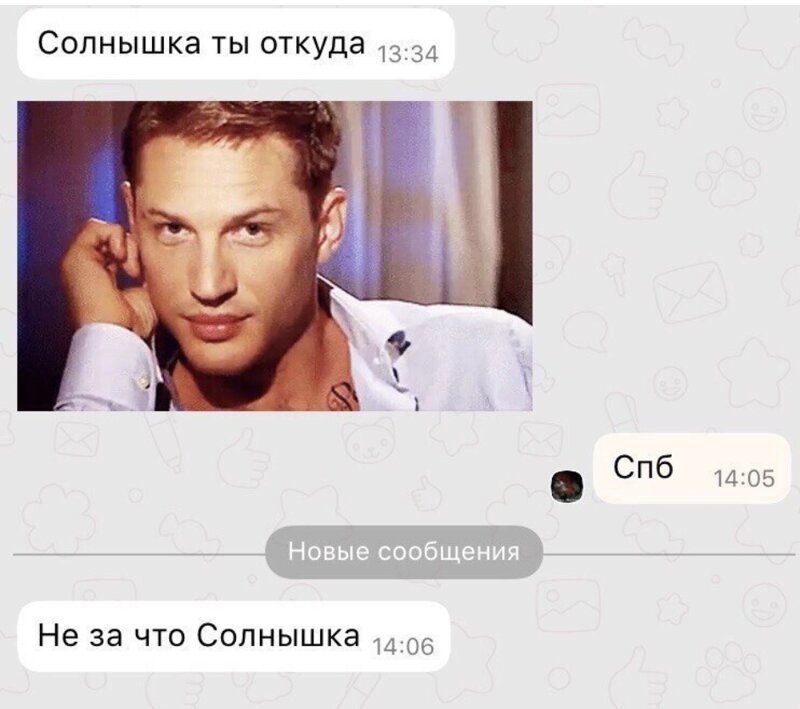Viewport: 800px width, 709px height.
Task: Click the tattoo area on the man's chest
Action: [x=343, y=396]
